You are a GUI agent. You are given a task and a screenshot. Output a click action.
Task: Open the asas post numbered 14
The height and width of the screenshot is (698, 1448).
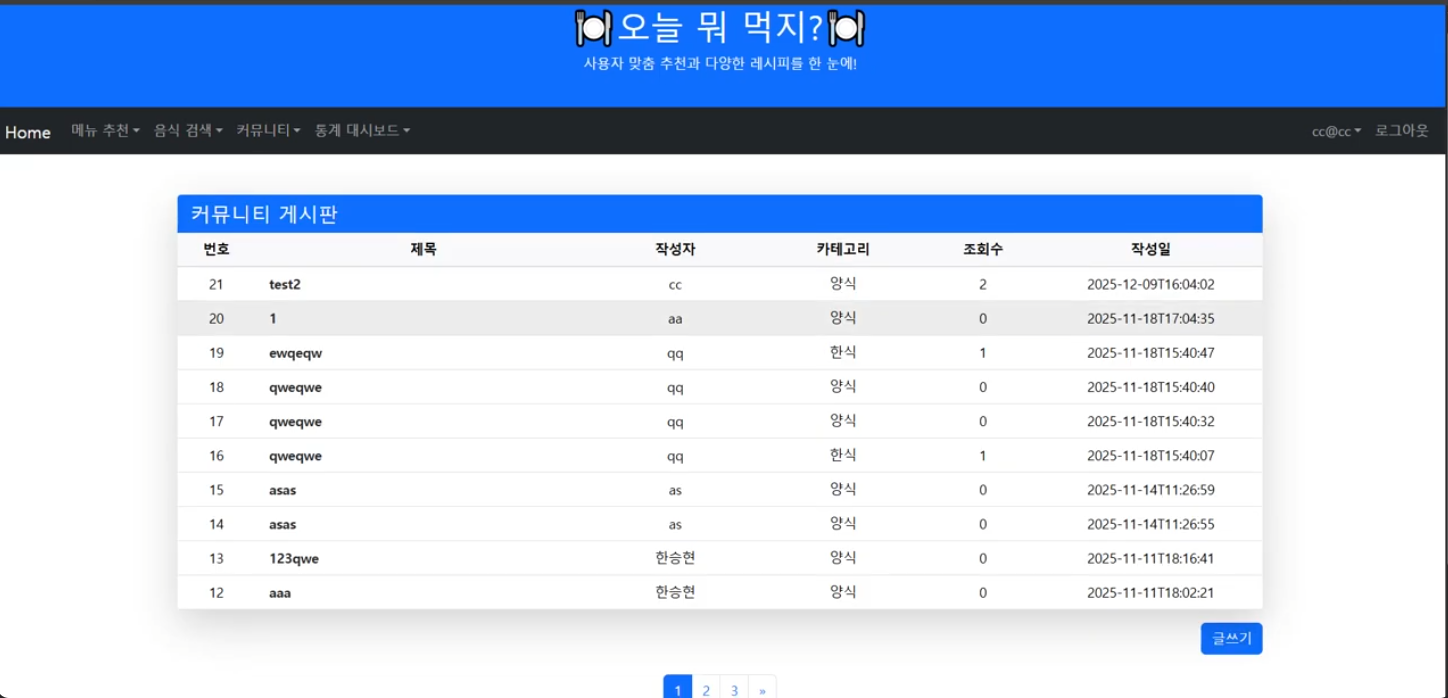point(282,524)
